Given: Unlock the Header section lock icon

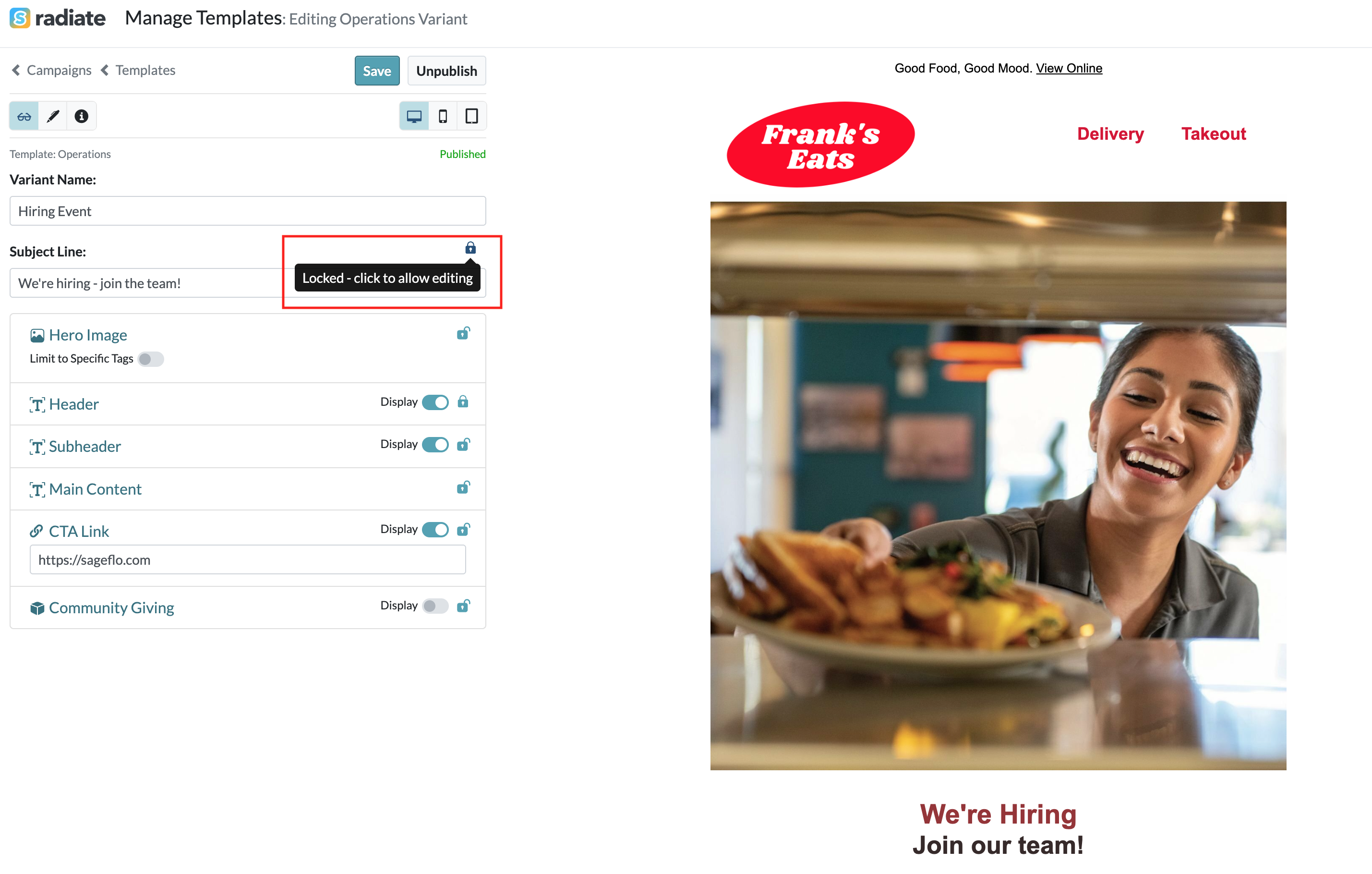Looking at the screenshot, I should [463, 402].
